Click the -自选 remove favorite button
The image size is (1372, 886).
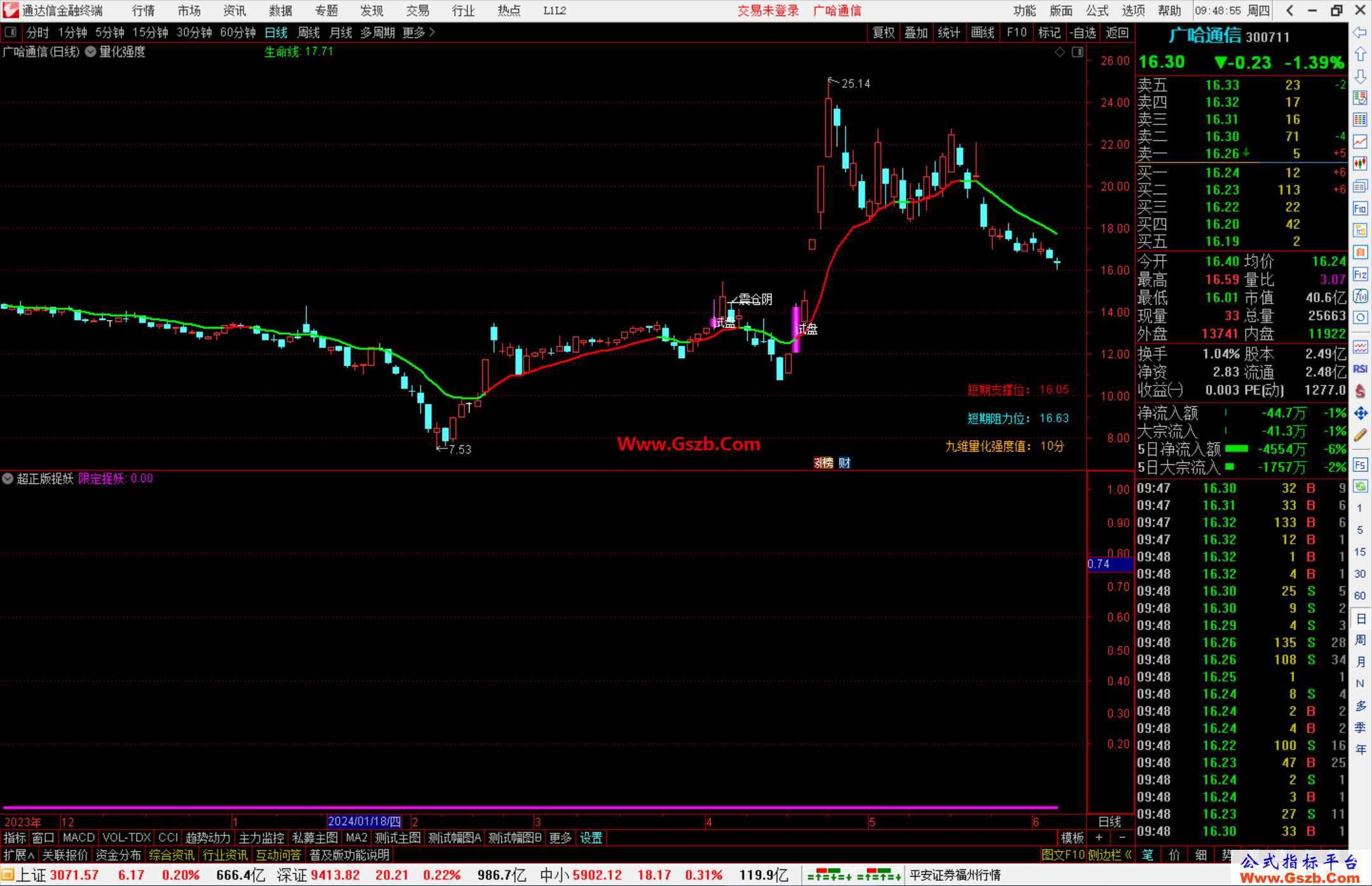pyautogui.click(x=1083, y=32)
